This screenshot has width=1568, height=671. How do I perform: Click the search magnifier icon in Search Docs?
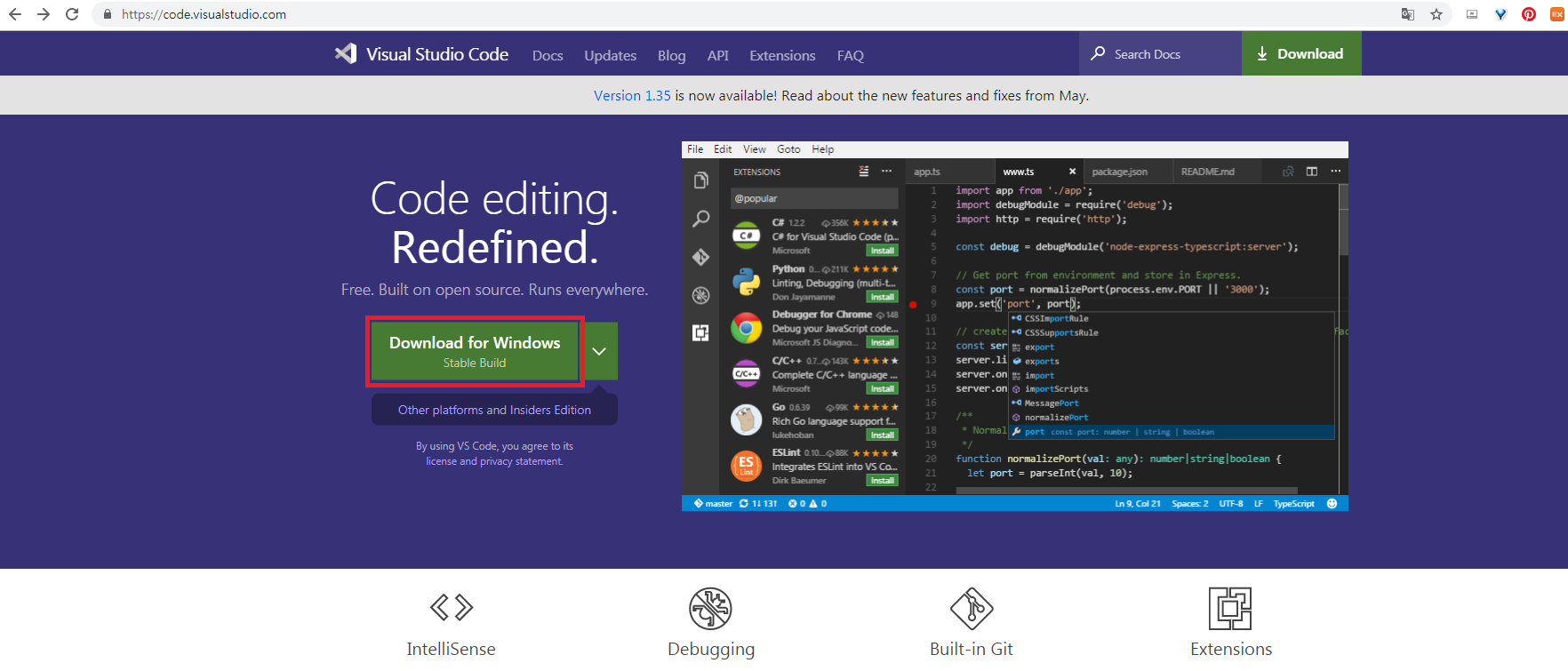coord(1098,53)
